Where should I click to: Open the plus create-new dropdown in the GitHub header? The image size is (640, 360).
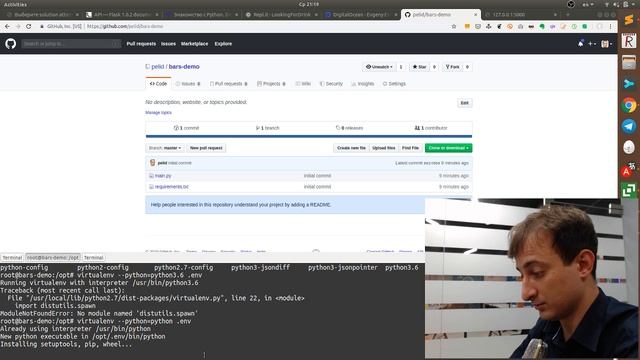592,44
